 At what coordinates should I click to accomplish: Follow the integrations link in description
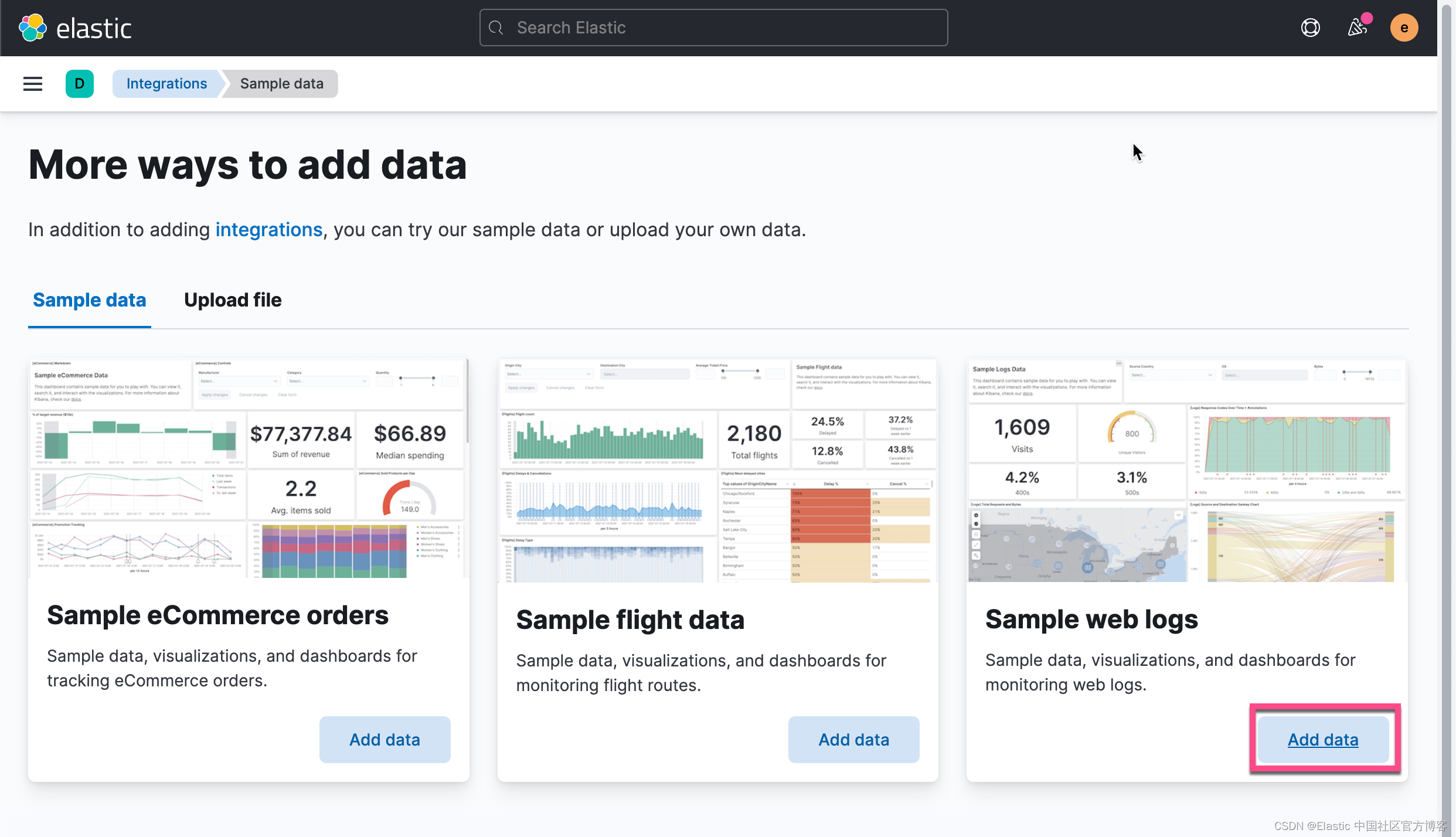(x=269, y=230)
